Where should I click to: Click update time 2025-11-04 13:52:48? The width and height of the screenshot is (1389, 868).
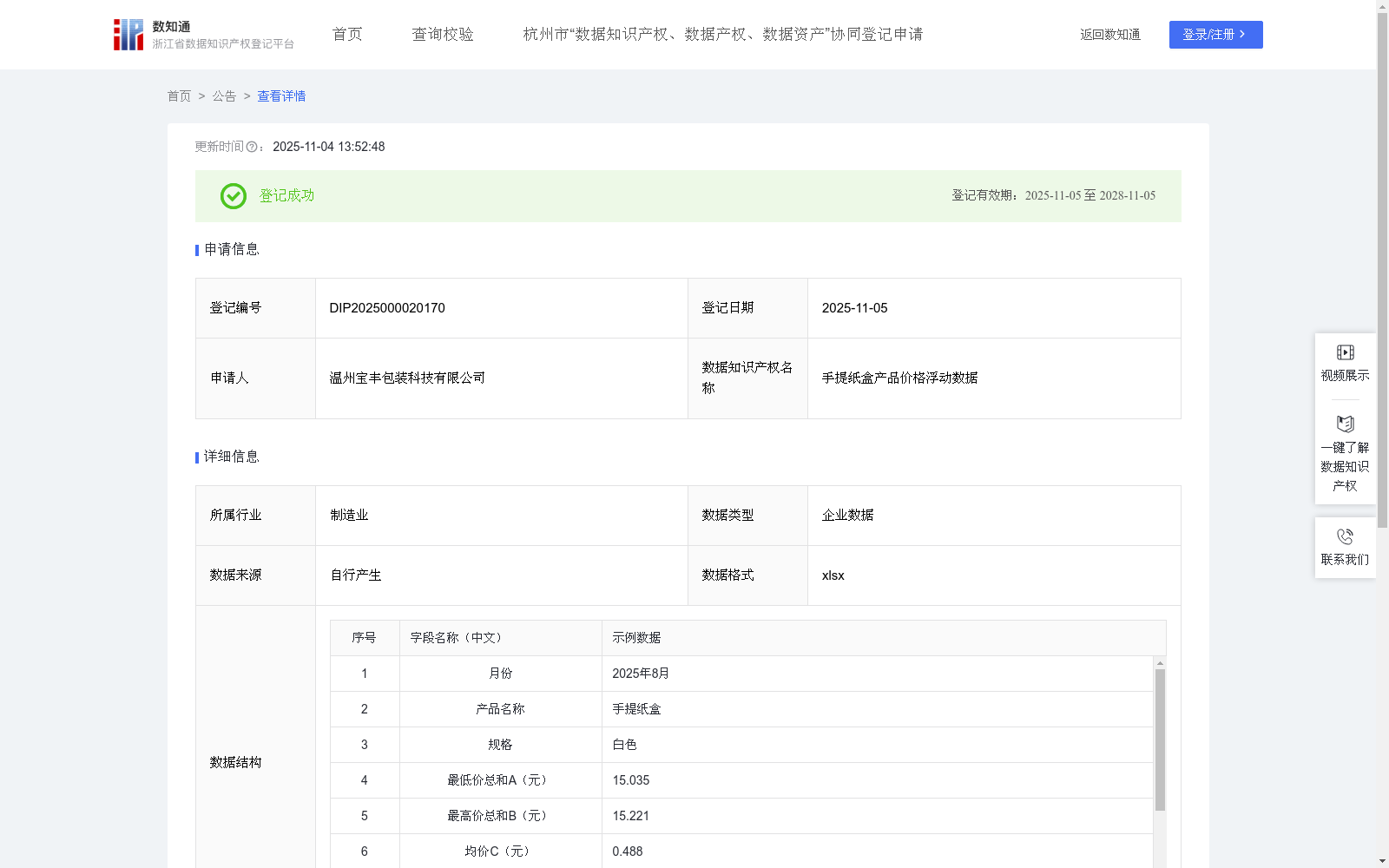click(329, 147)
